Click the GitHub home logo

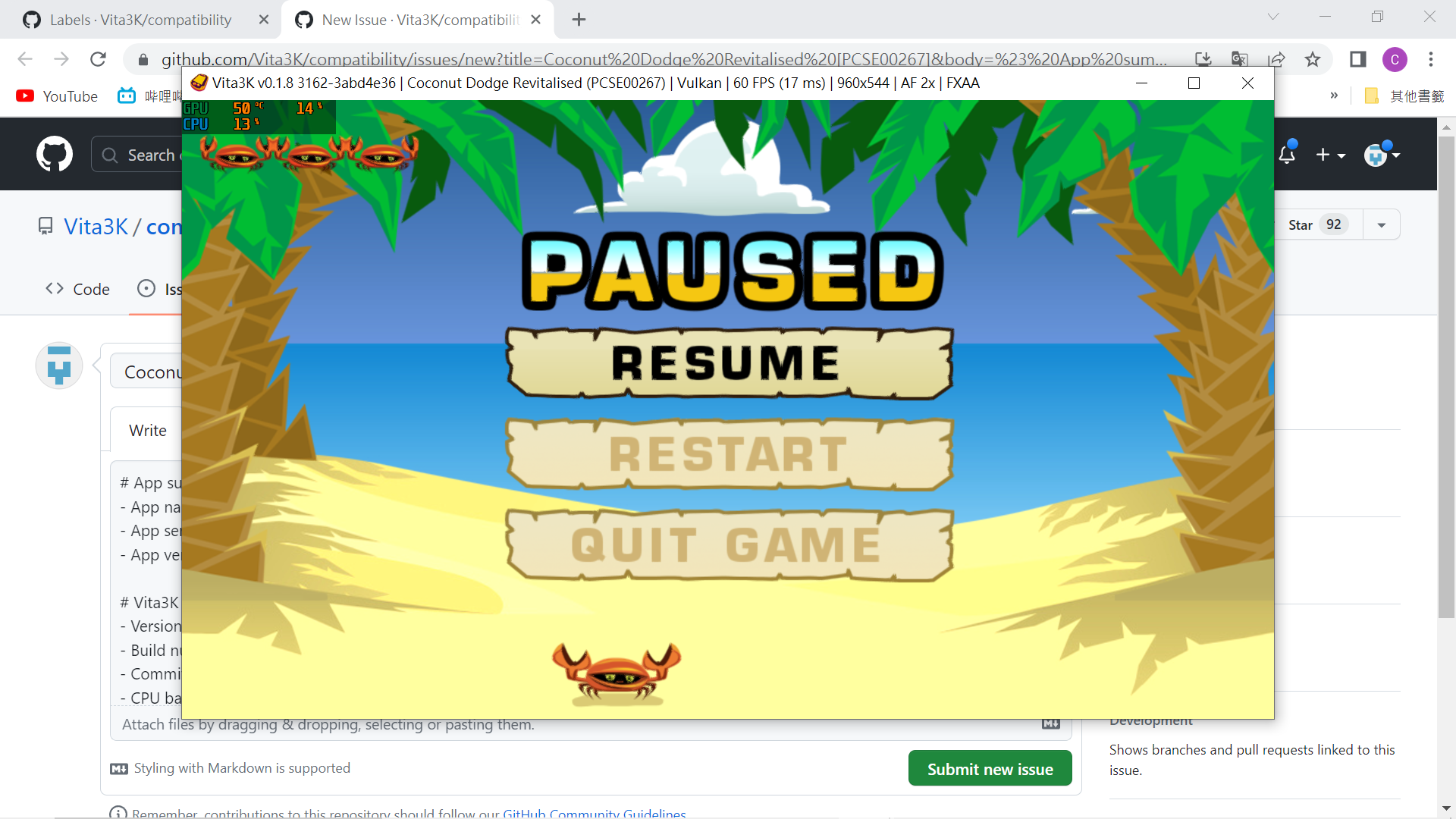tap(54, 153)
